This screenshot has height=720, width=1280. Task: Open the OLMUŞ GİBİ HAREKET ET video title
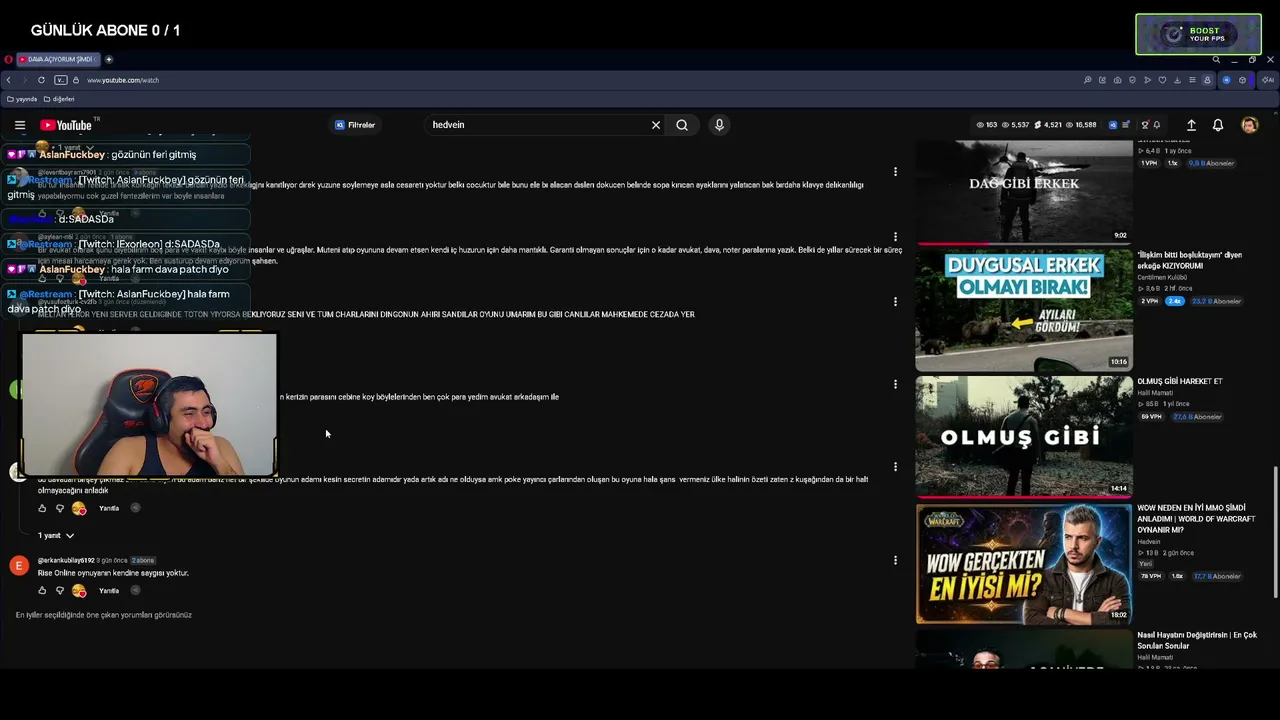pos(1179,381)
